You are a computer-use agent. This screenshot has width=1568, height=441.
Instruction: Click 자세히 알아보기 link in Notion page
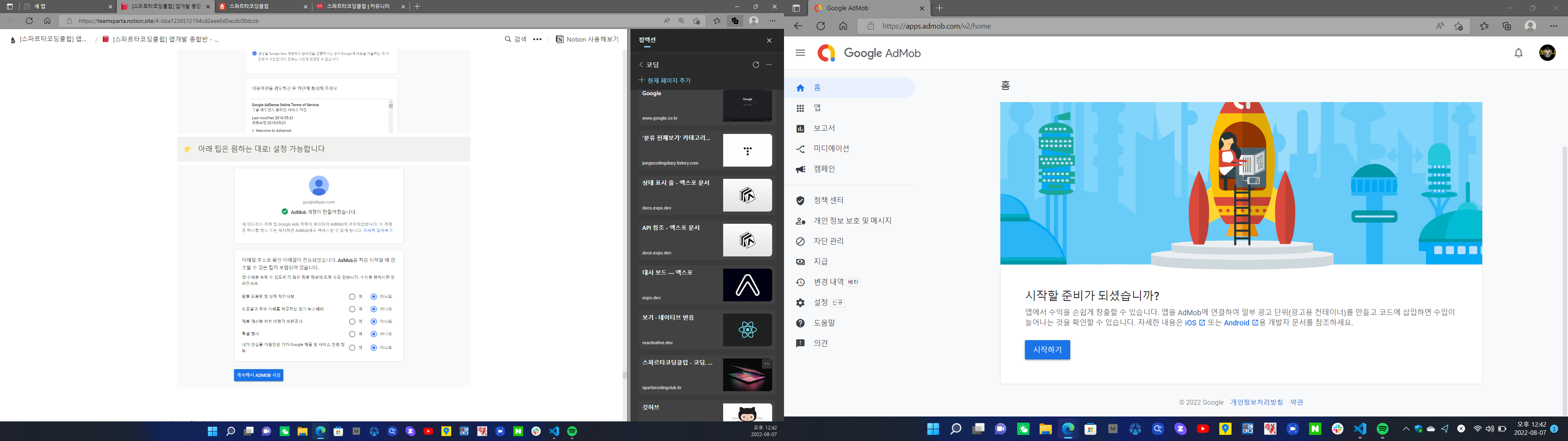tap(378, 231)
